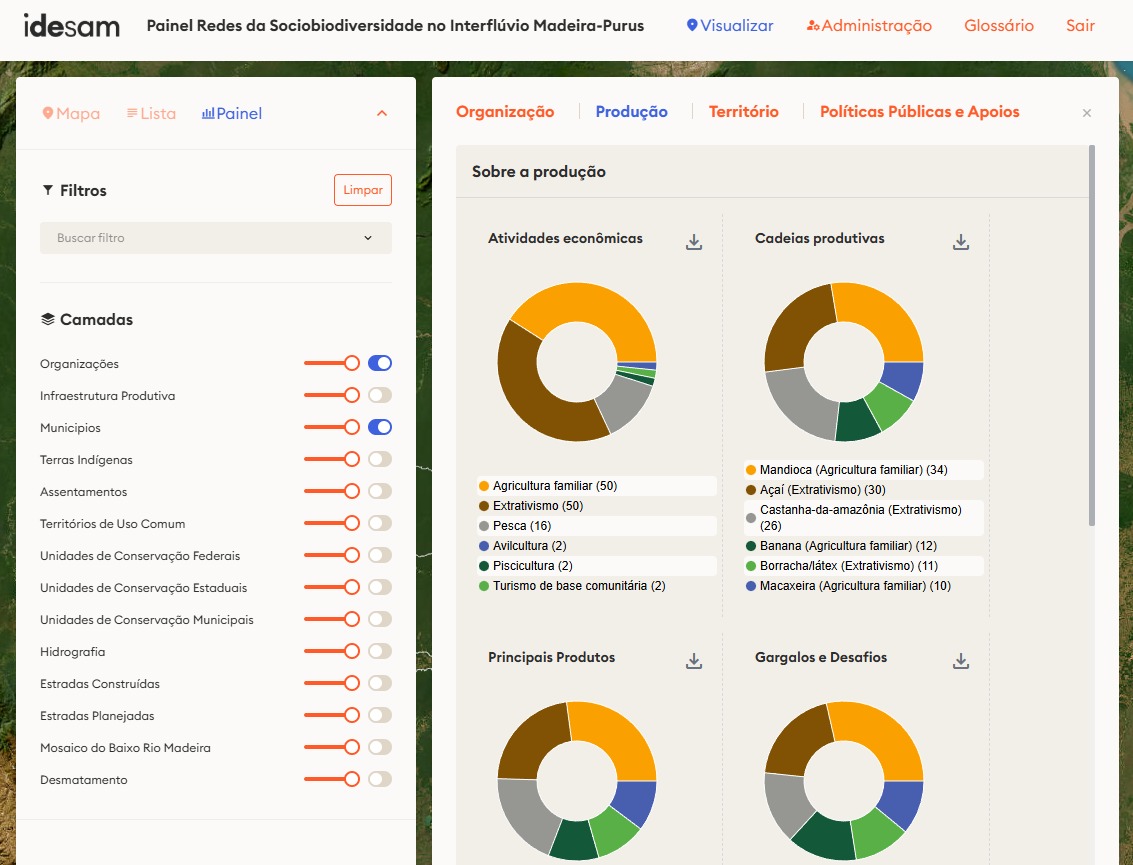Open the Visualizar menu
The height and width of the screenshot is (865, 1133).
[730, 26]
